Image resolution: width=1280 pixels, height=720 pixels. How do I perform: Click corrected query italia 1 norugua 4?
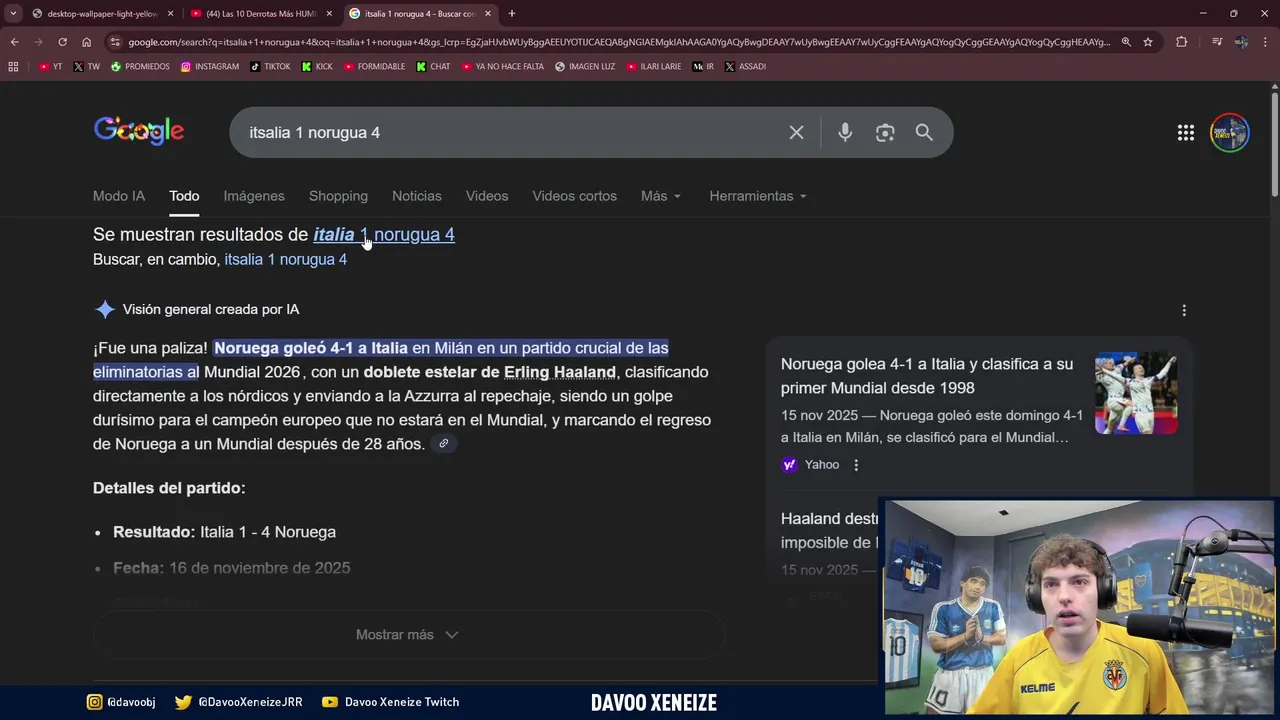coord(384,234)
